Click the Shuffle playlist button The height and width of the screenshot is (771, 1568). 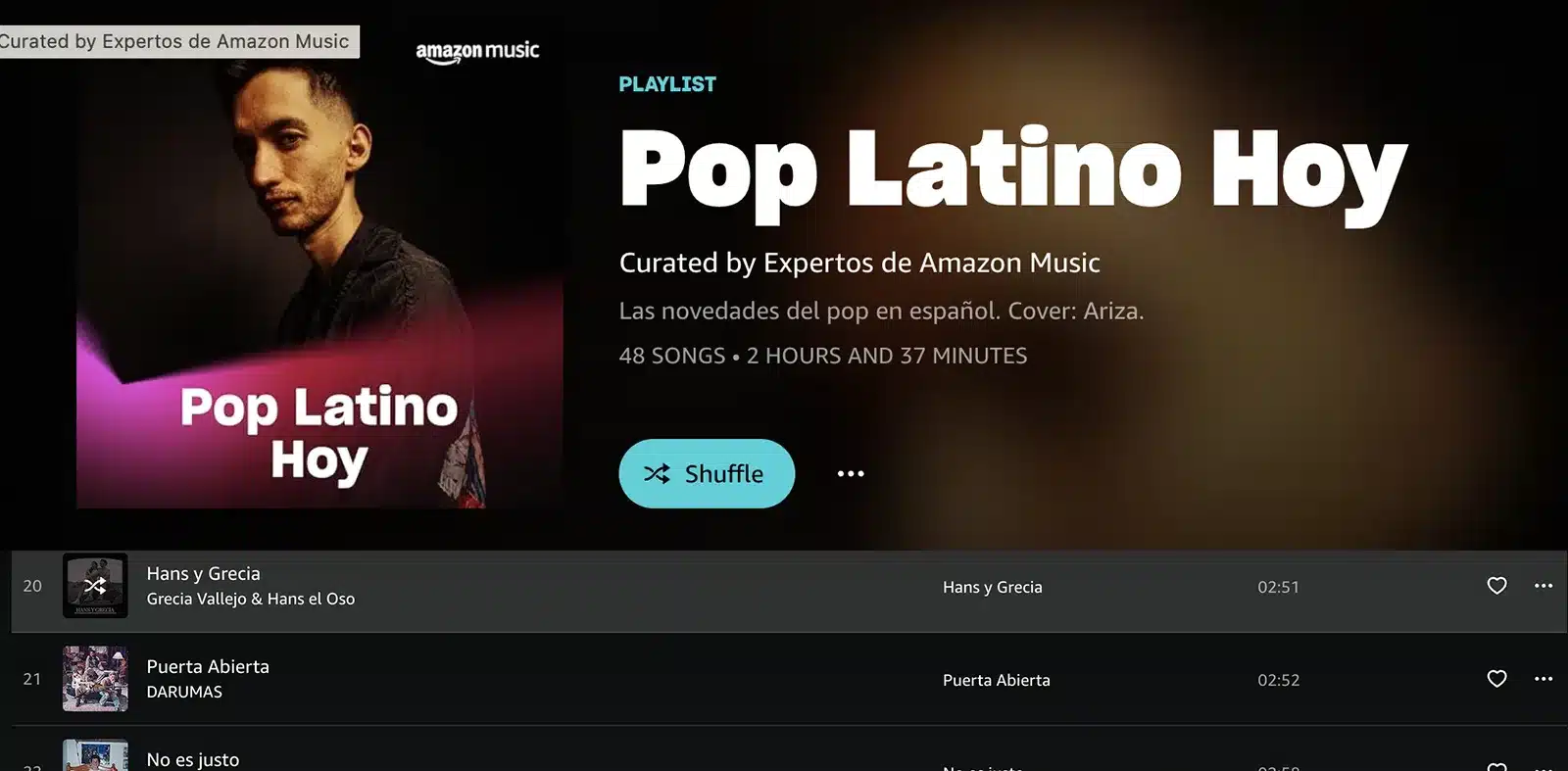coord(707,473)
